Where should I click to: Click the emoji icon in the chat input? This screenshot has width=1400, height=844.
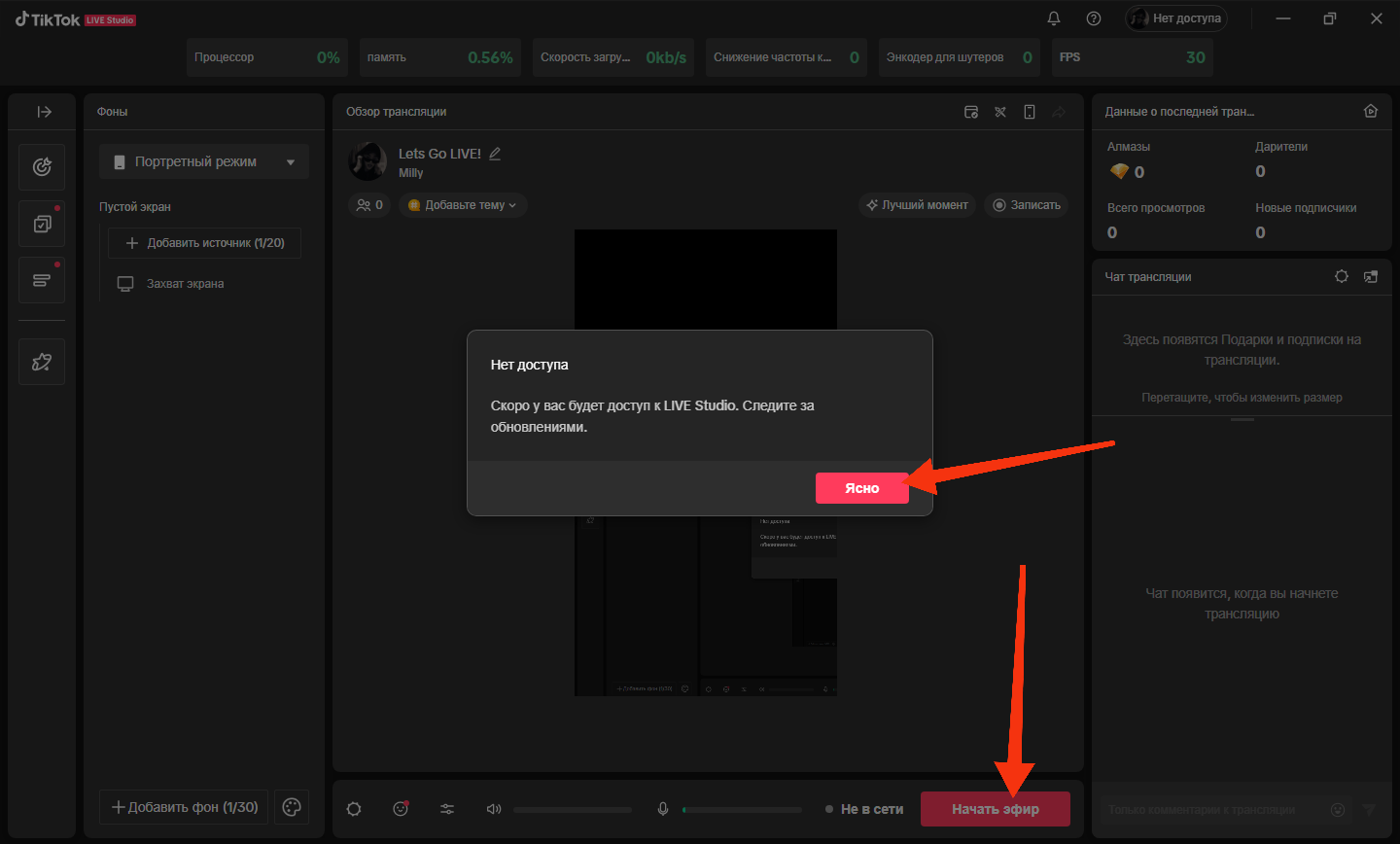pyautogui.click(x=1338, y=810)
